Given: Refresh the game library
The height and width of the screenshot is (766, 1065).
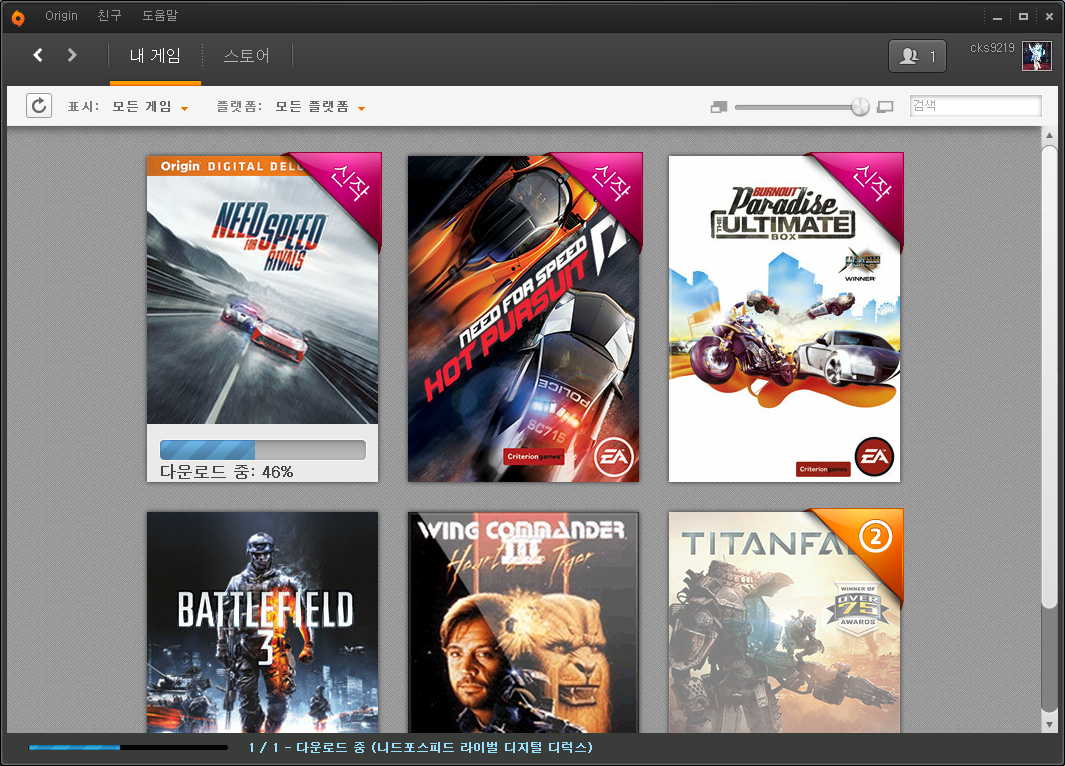Looking at the screenshot, I should click(x=39, y=106).
